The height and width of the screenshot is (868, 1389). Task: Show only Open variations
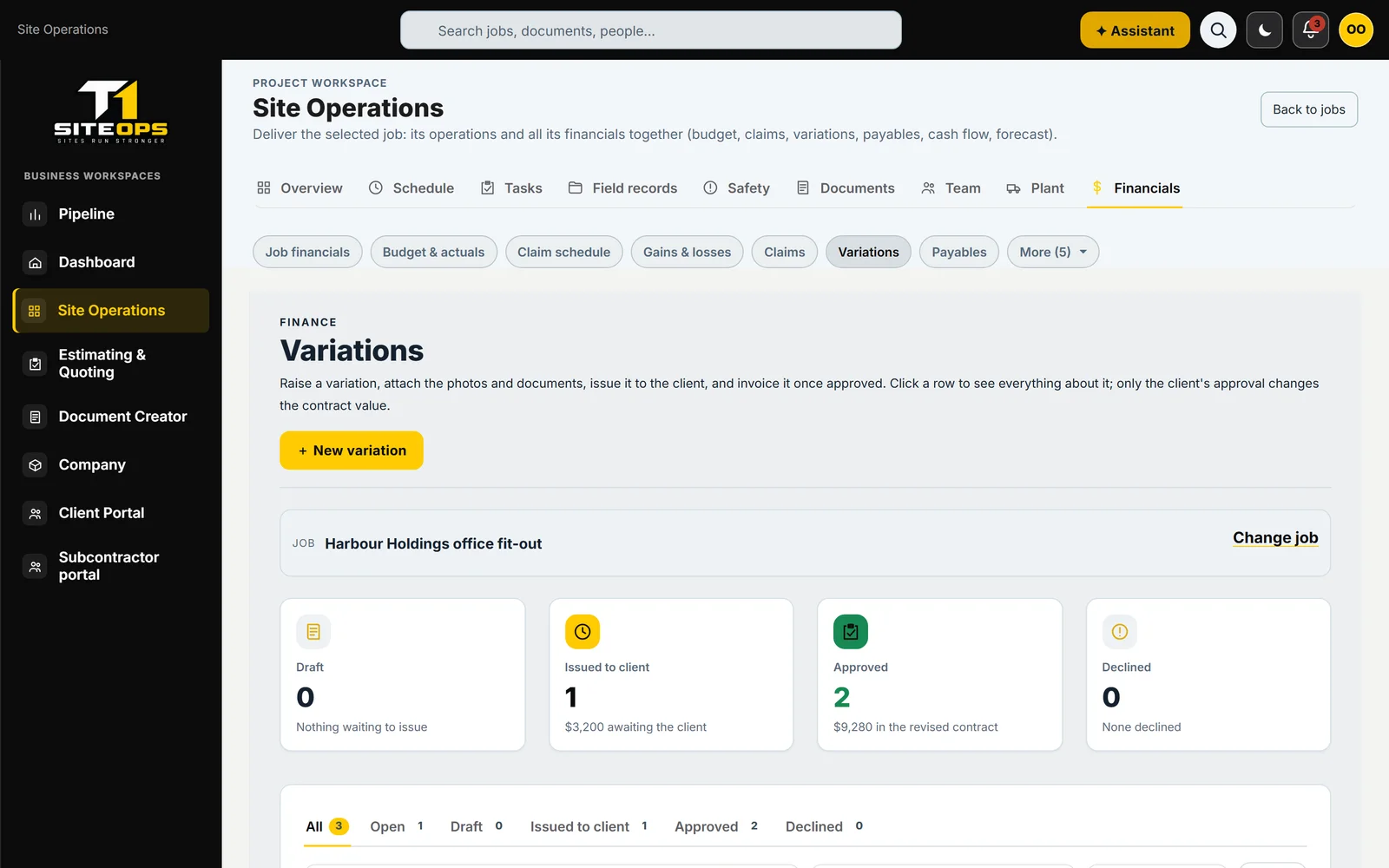pos(397,826)
